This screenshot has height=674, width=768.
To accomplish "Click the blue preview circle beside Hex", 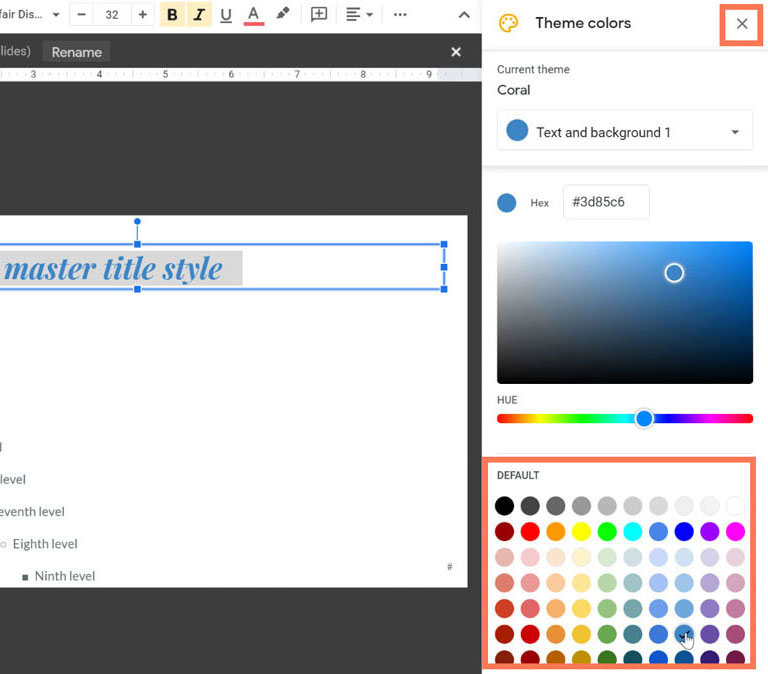I will [x=506, y=202].
